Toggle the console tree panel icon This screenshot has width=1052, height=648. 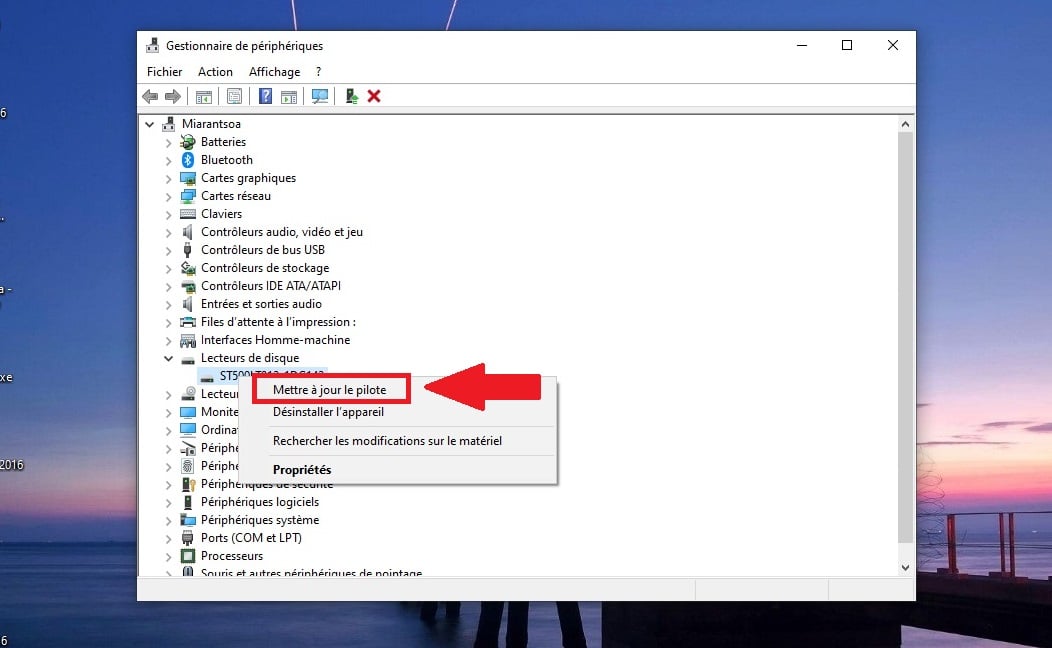click(203, 96)
